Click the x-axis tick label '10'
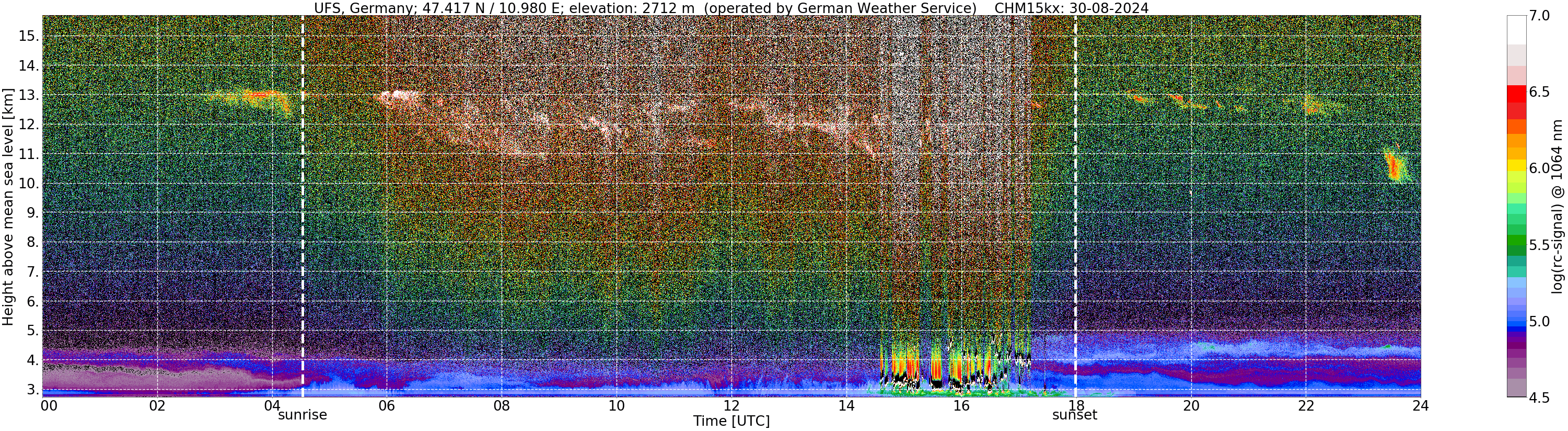The width and height of the screenshot is (1568, 431). (617, 405)
